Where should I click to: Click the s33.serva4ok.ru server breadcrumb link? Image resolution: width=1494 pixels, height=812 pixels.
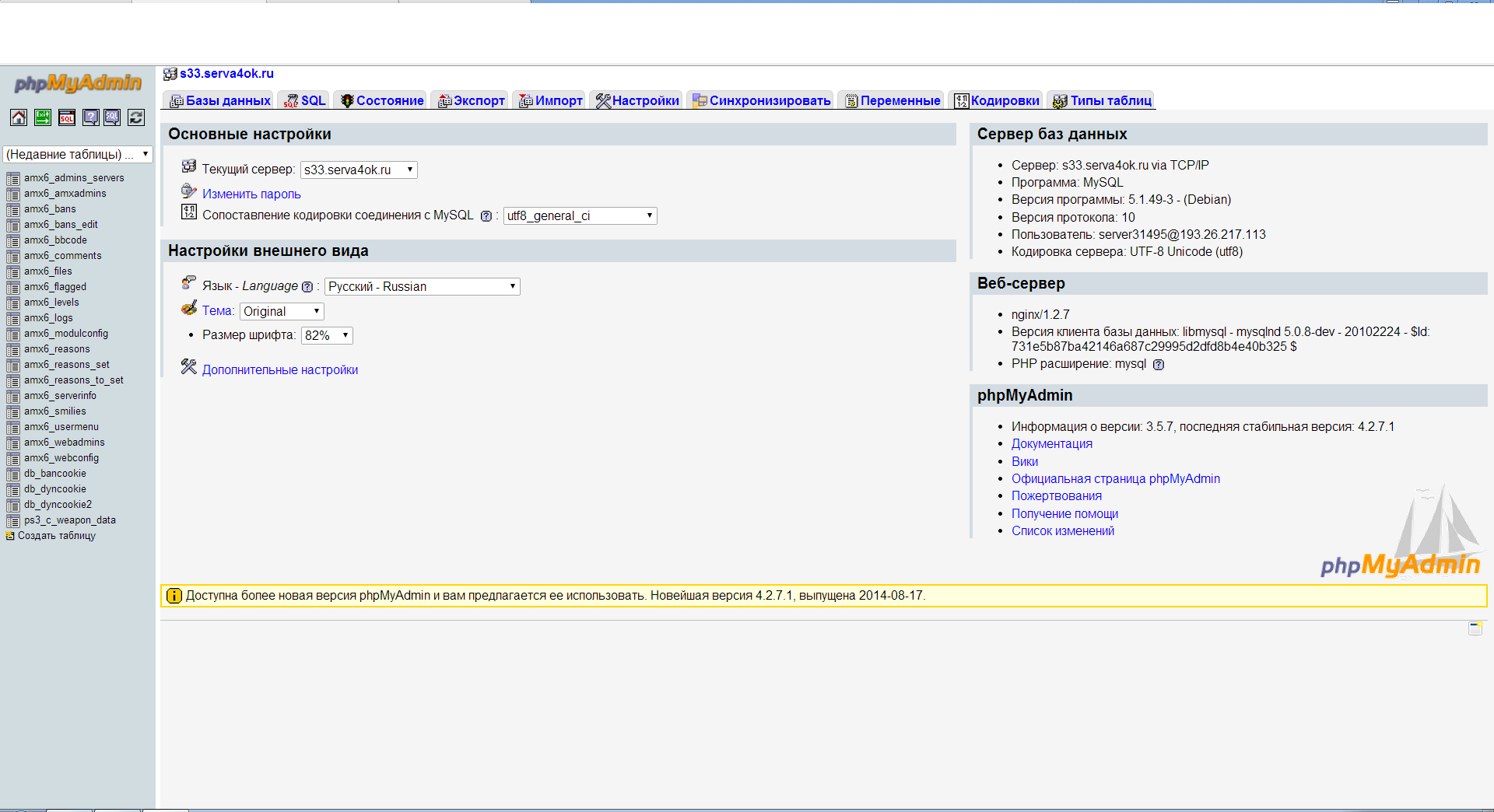tap(226, 73)
